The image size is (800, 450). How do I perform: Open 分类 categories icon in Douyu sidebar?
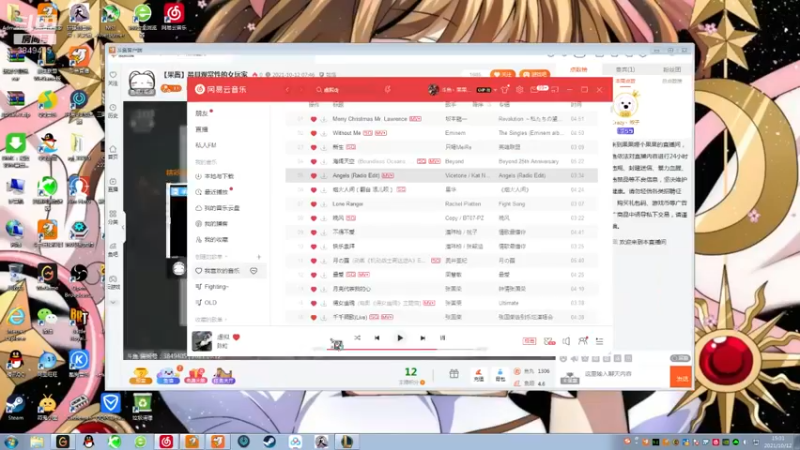[x=113, y=217]
